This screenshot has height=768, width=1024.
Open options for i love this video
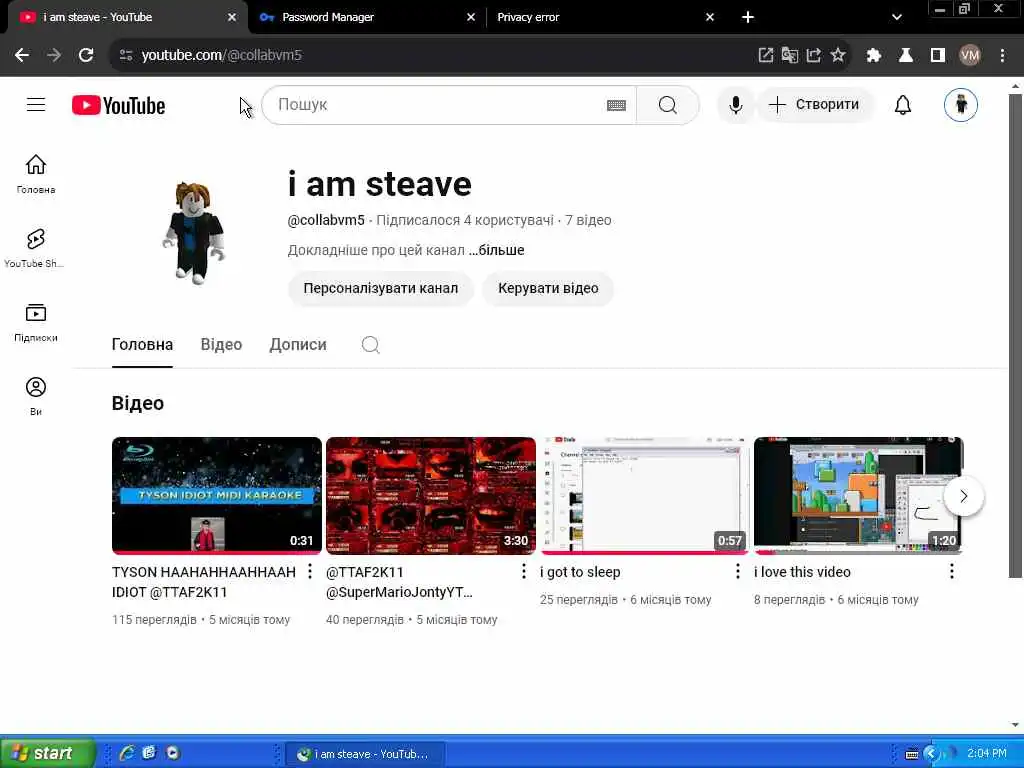(952, 571)
